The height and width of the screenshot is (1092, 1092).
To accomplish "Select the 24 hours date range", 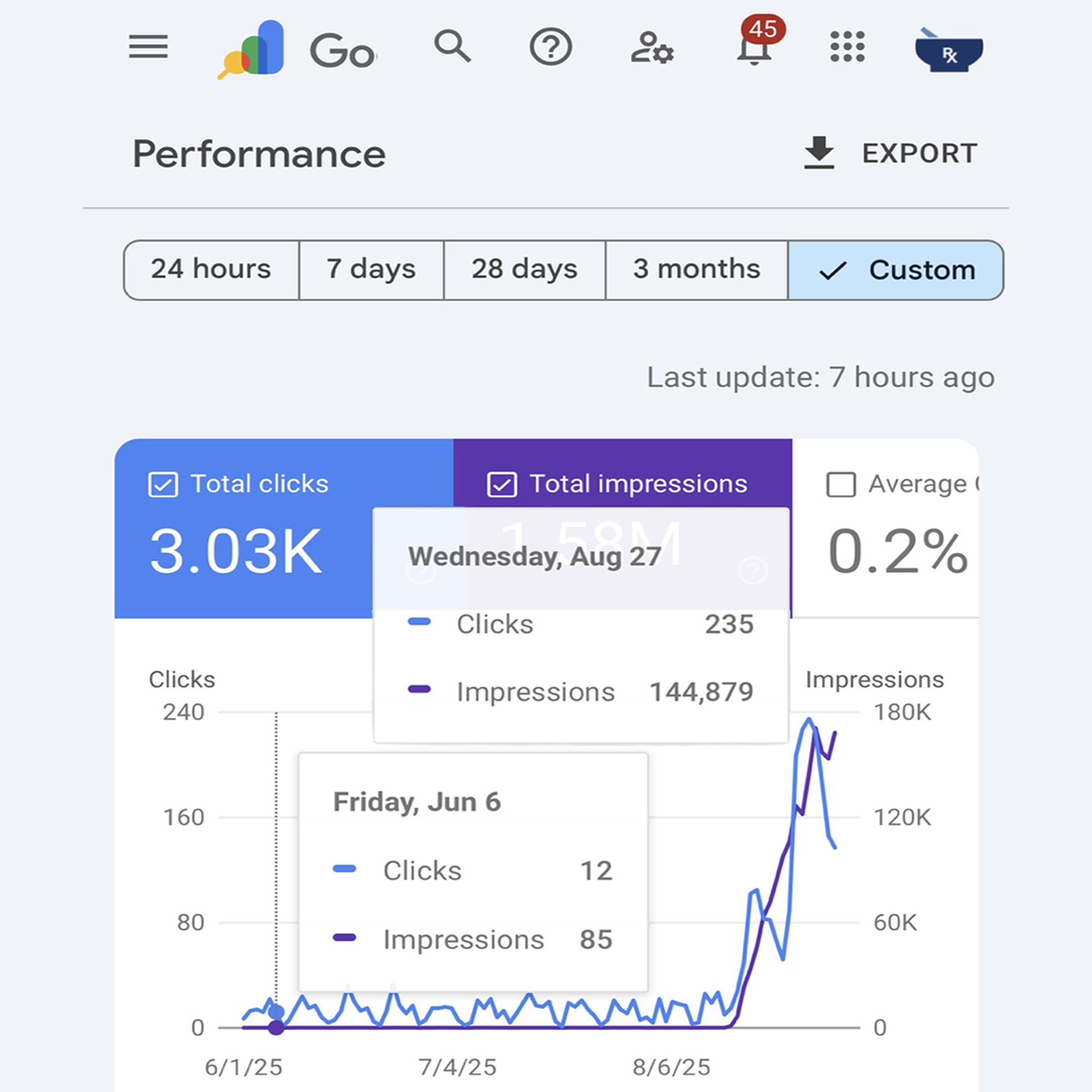I will click(x=211, y=270).
